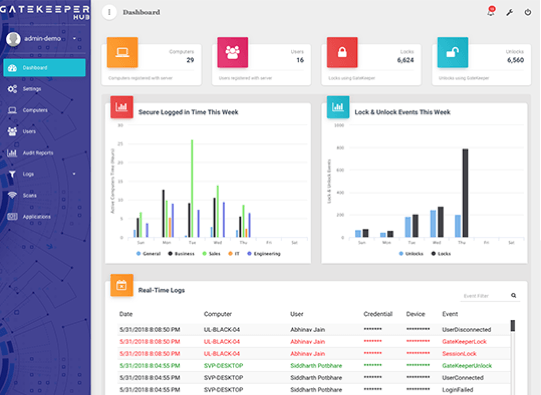Click the power logout icon
541x395 pixels.
[x=528, y=12]
